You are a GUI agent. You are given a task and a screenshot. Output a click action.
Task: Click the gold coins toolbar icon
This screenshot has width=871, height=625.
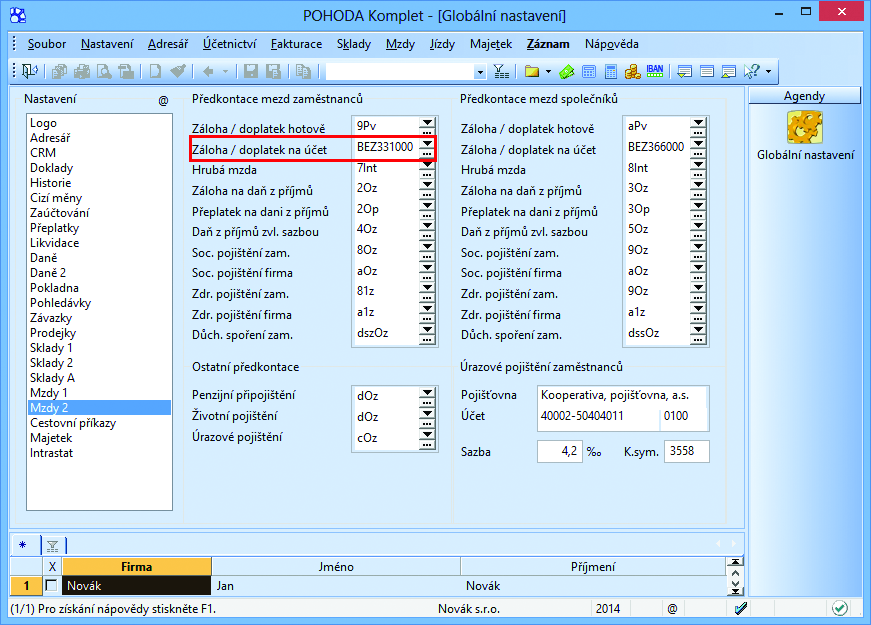(633, 71)
